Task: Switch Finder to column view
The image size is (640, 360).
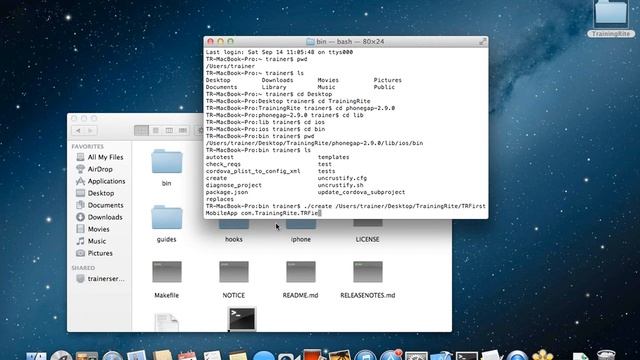Action: click(x=169, y=131)
